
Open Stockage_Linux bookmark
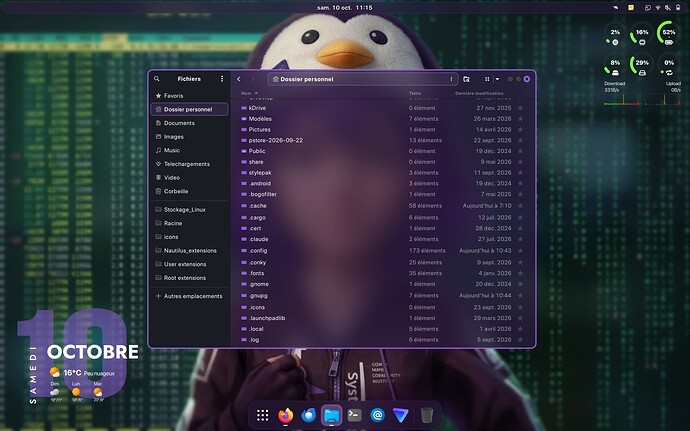190,210
